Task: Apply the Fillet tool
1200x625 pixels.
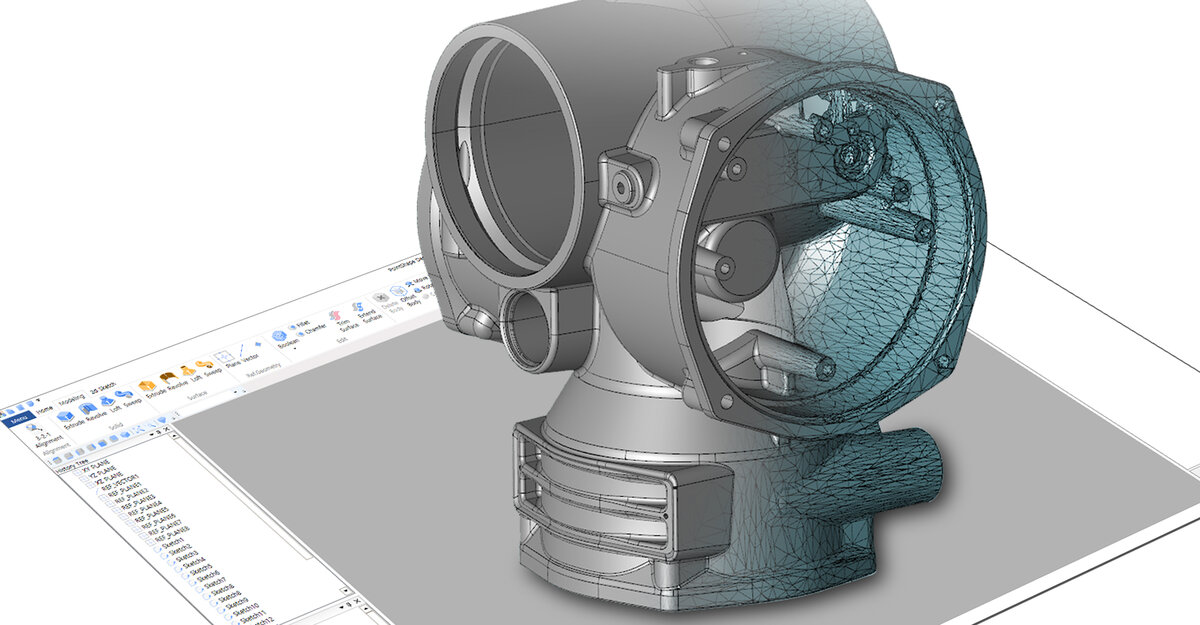Action: pyautogui.click(x=299, y=326)
